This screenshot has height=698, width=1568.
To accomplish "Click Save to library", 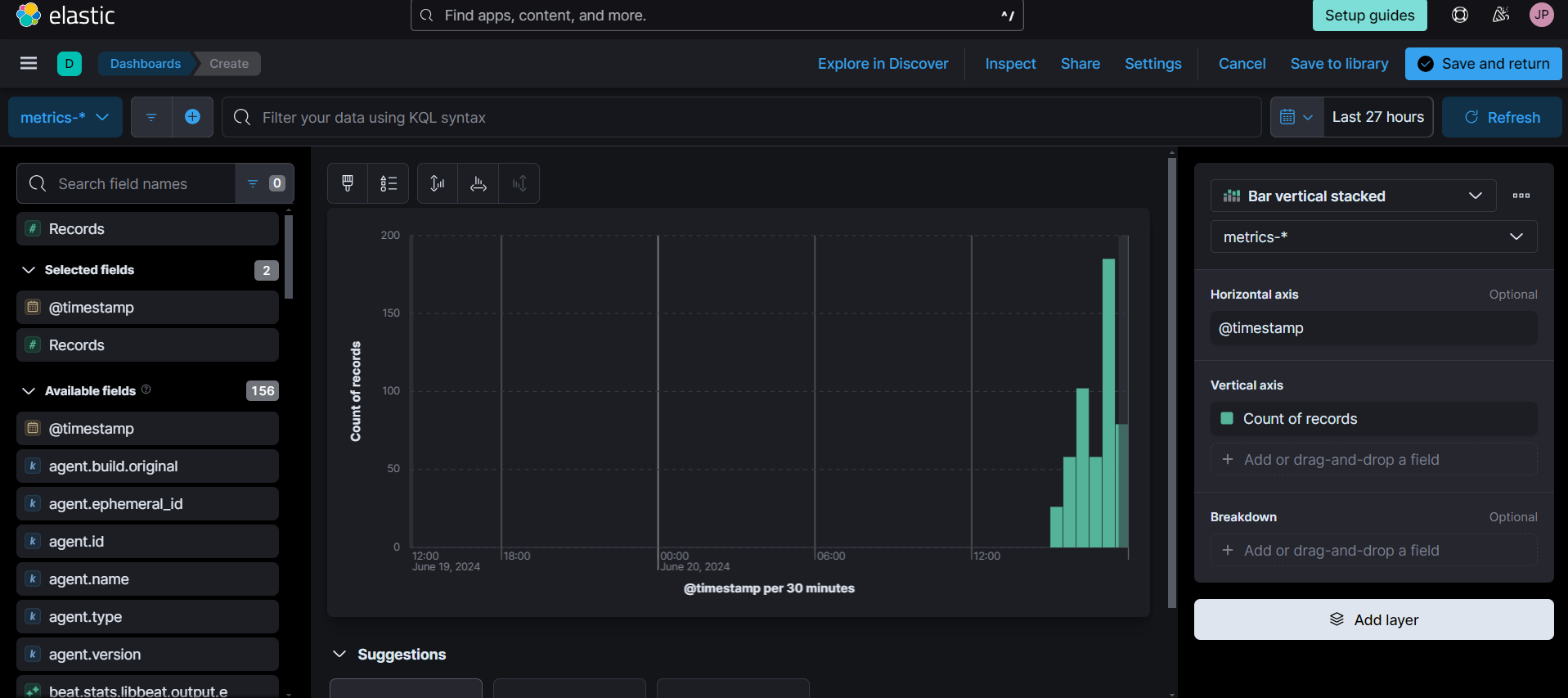I will click(x=1340, y=64).
